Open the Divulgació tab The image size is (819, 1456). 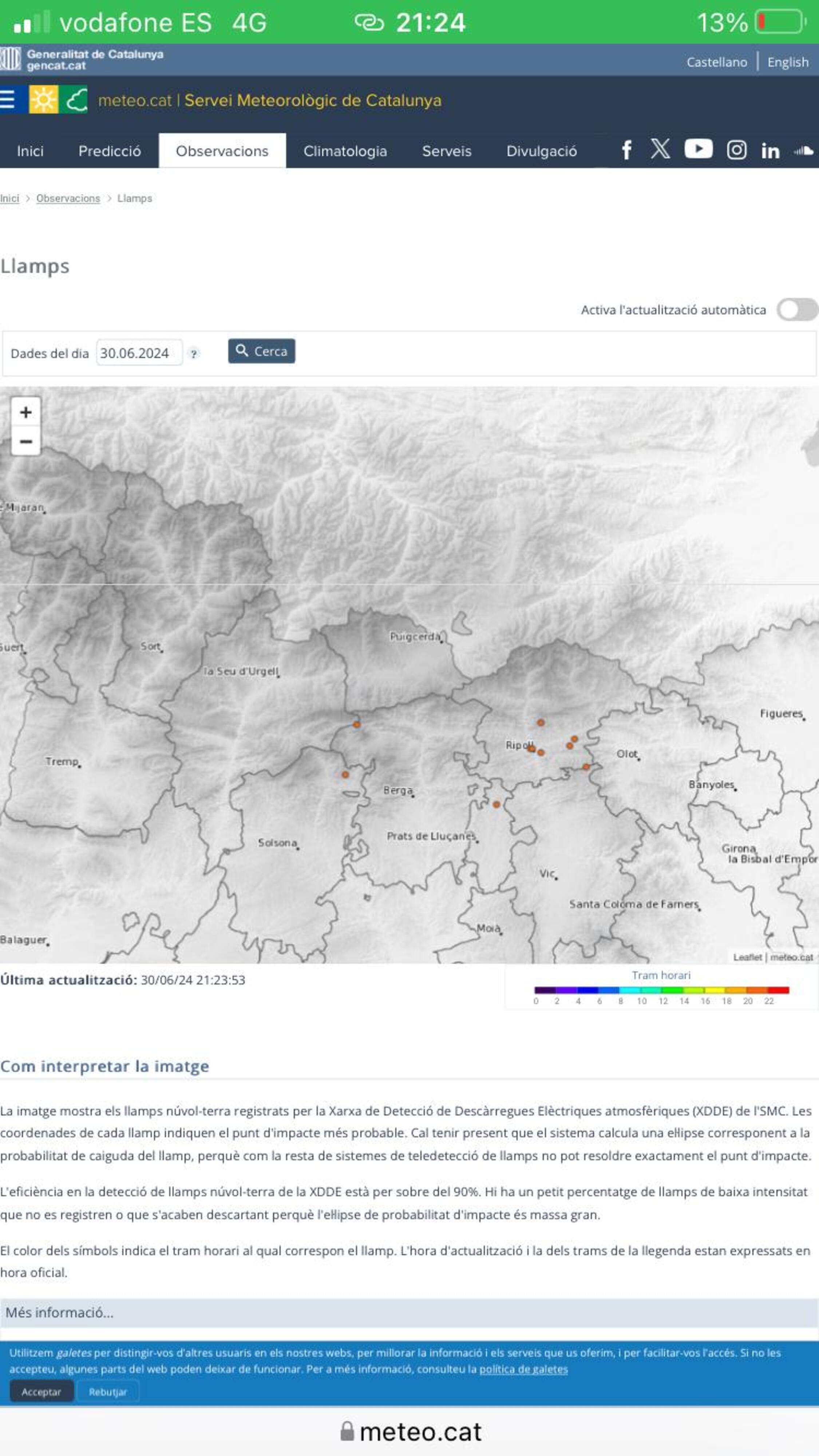coord(542,151)
